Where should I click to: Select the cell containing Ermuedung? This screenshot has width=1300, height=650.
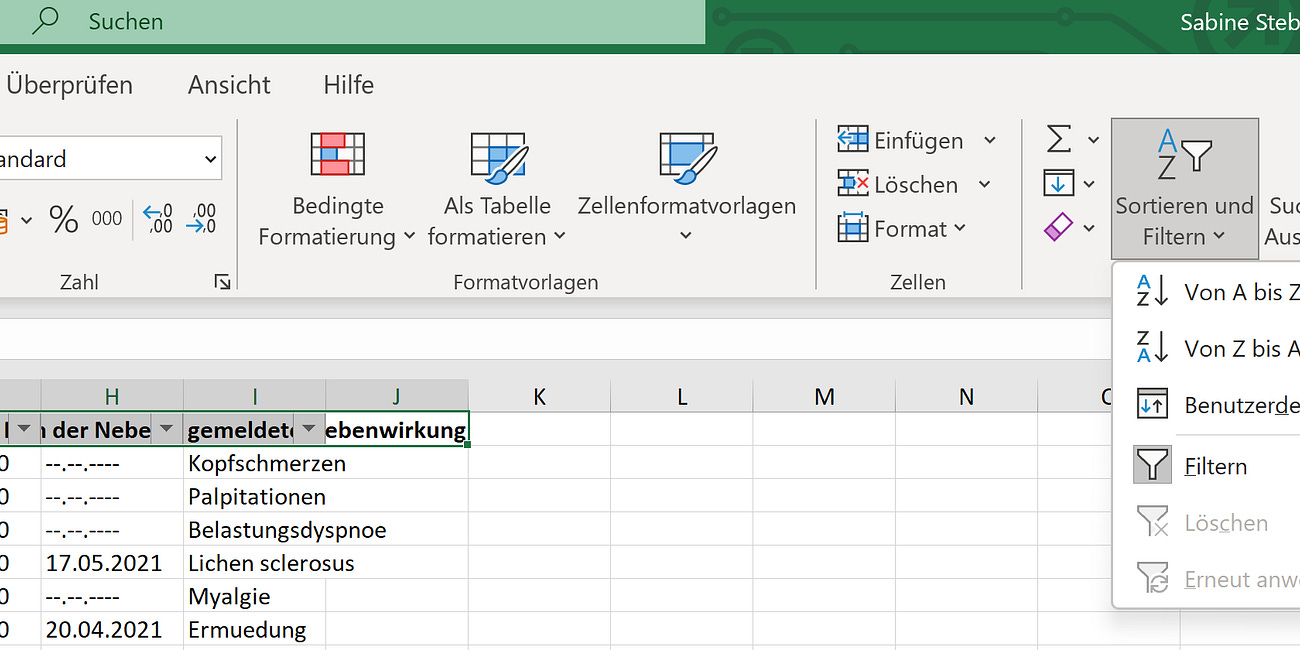(x=255, y=629)
